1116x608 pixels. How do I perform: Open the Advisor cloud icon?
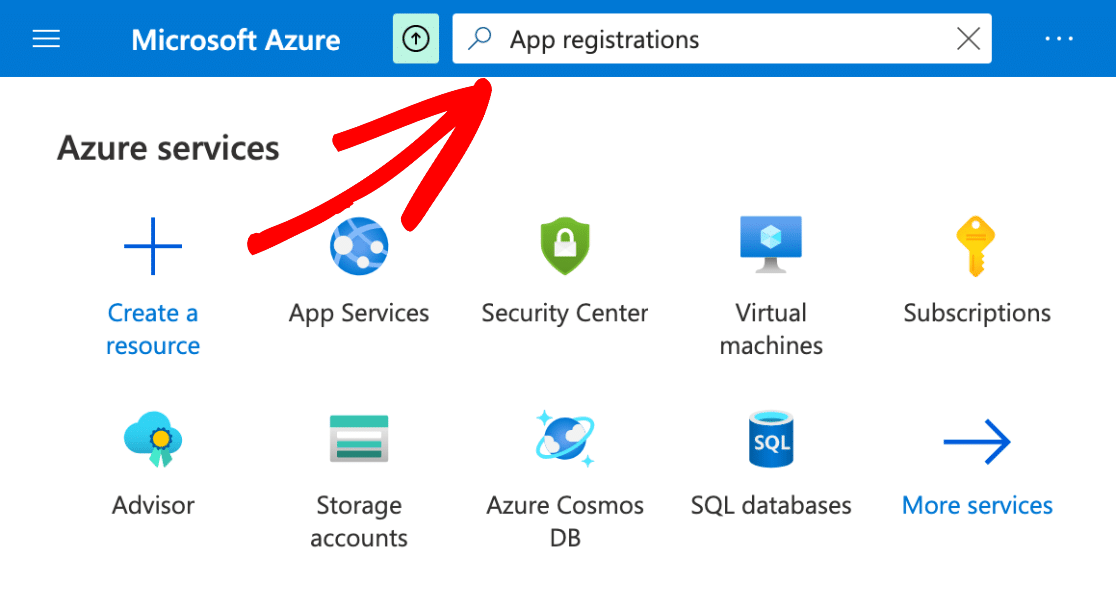click(153, 439)
